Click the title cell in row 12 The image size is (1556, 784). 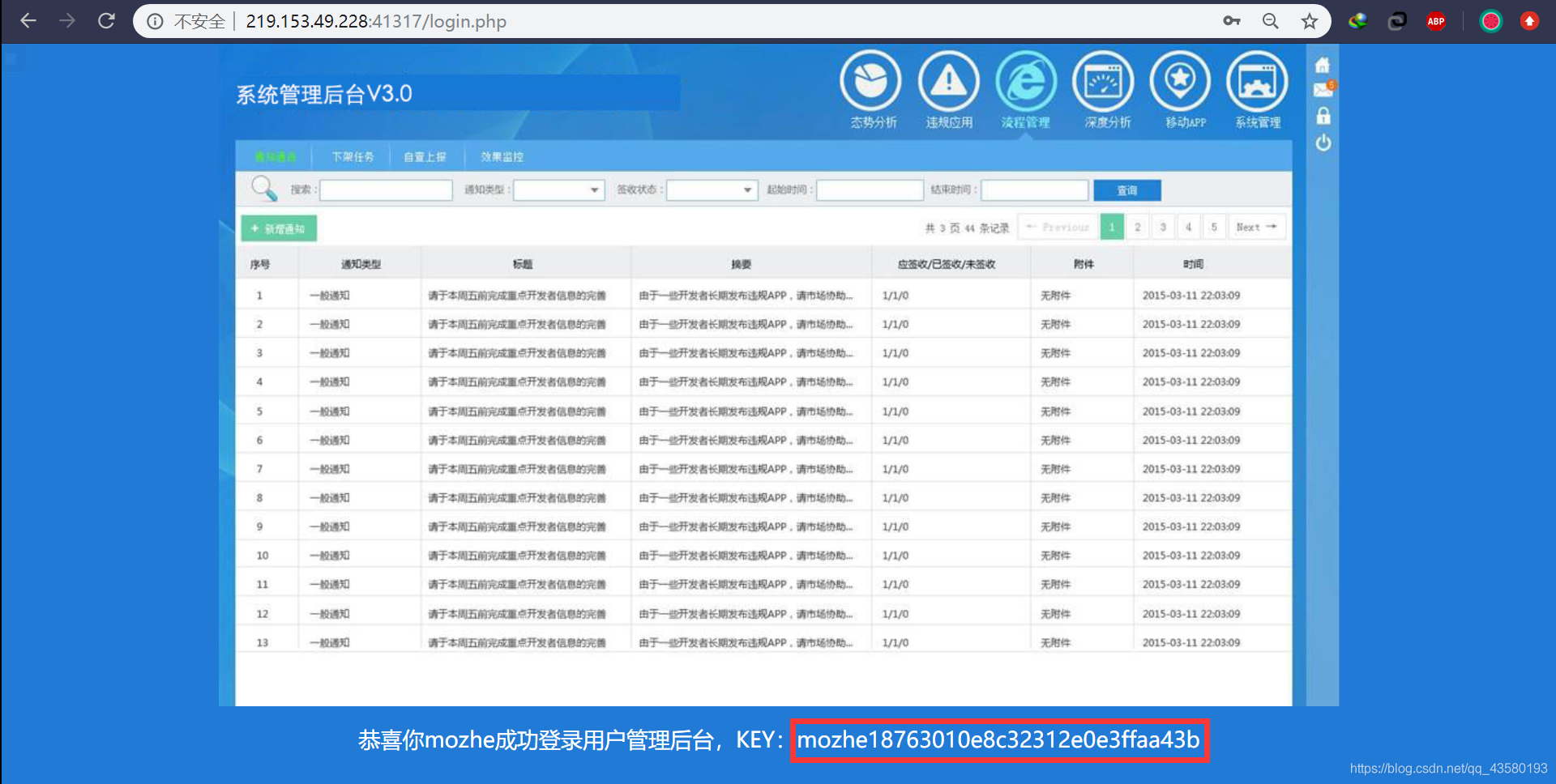(517, 614)
